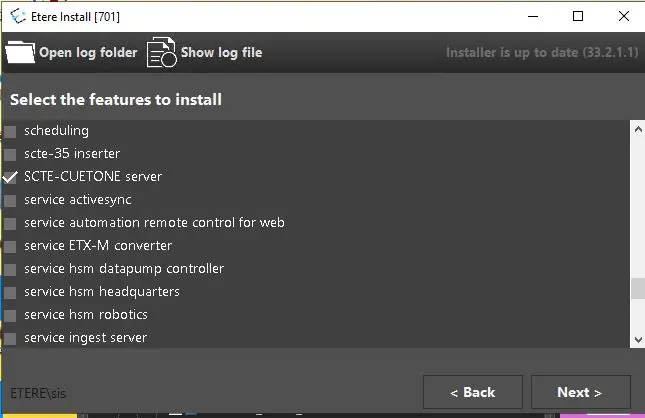The image size is (645, 418).
Task: Open log folder text label
Action: 88,52
